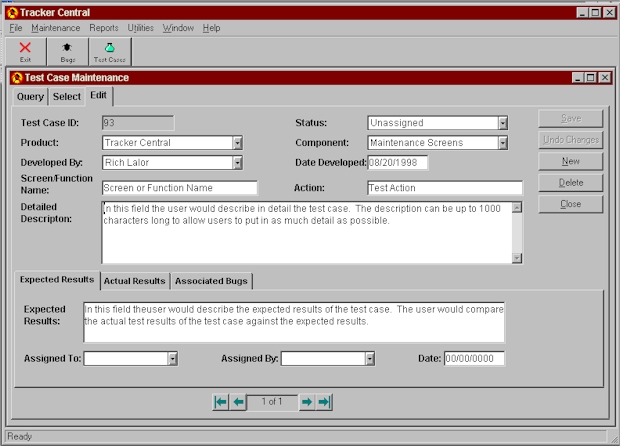Maximize the Test Case Maintenance window
Screen dimensions: 621x447
(x=590, y=78)
